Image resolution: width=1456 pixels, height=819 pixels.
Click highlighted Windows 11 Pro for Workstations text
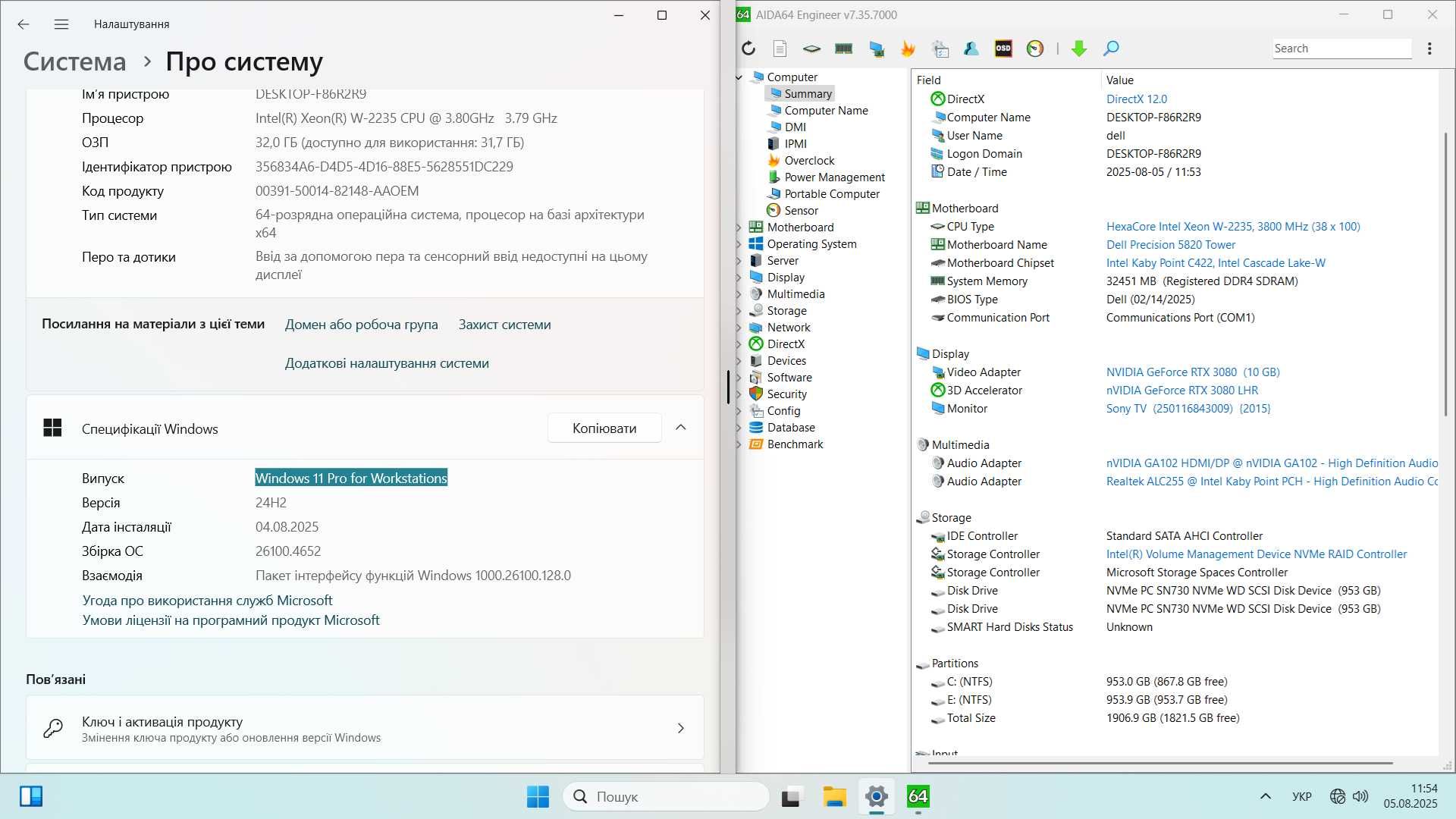point(351,479)
